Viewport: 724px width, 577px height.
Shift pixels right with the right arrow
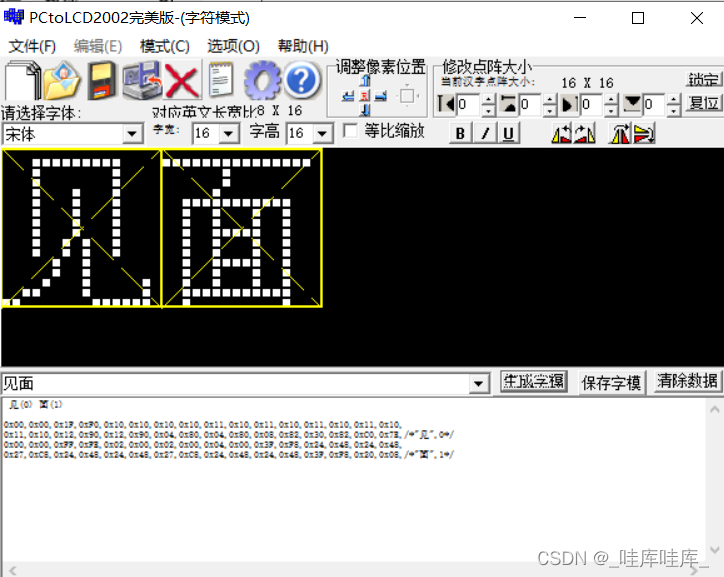pyautogui.click(x=380, y=96)
